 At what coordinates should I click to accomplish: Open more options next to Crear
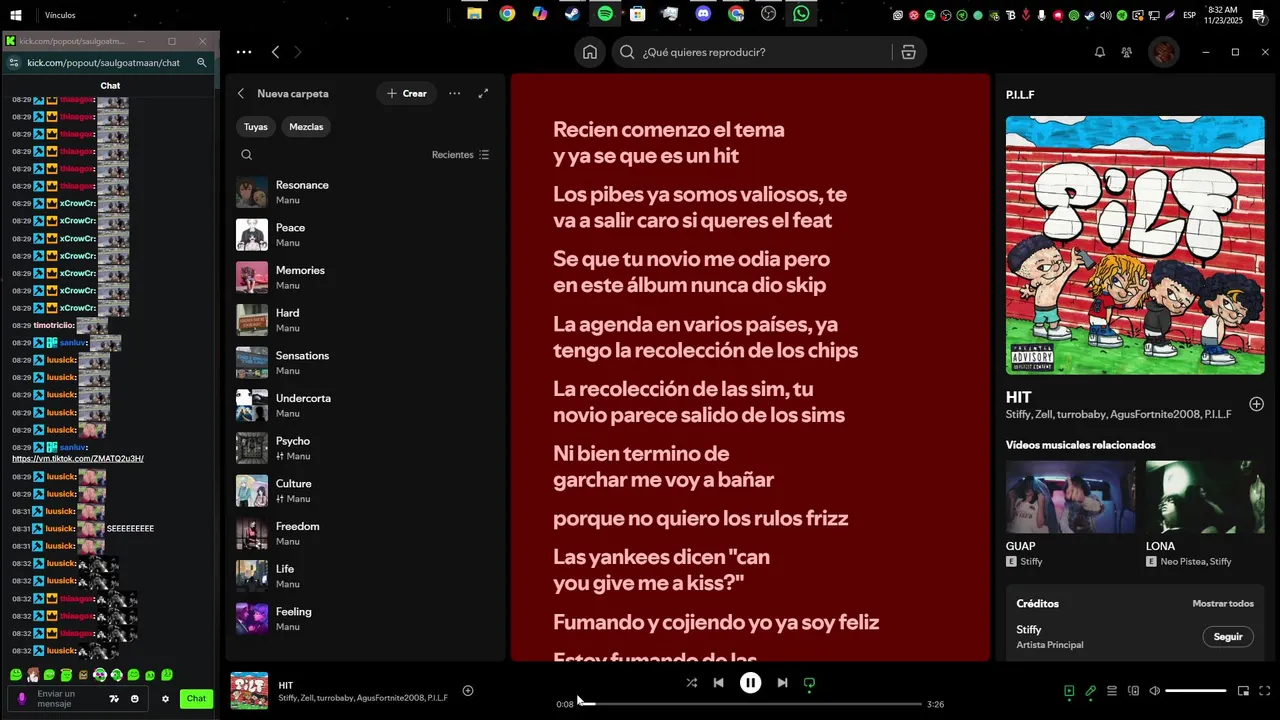tap(455, 93)
